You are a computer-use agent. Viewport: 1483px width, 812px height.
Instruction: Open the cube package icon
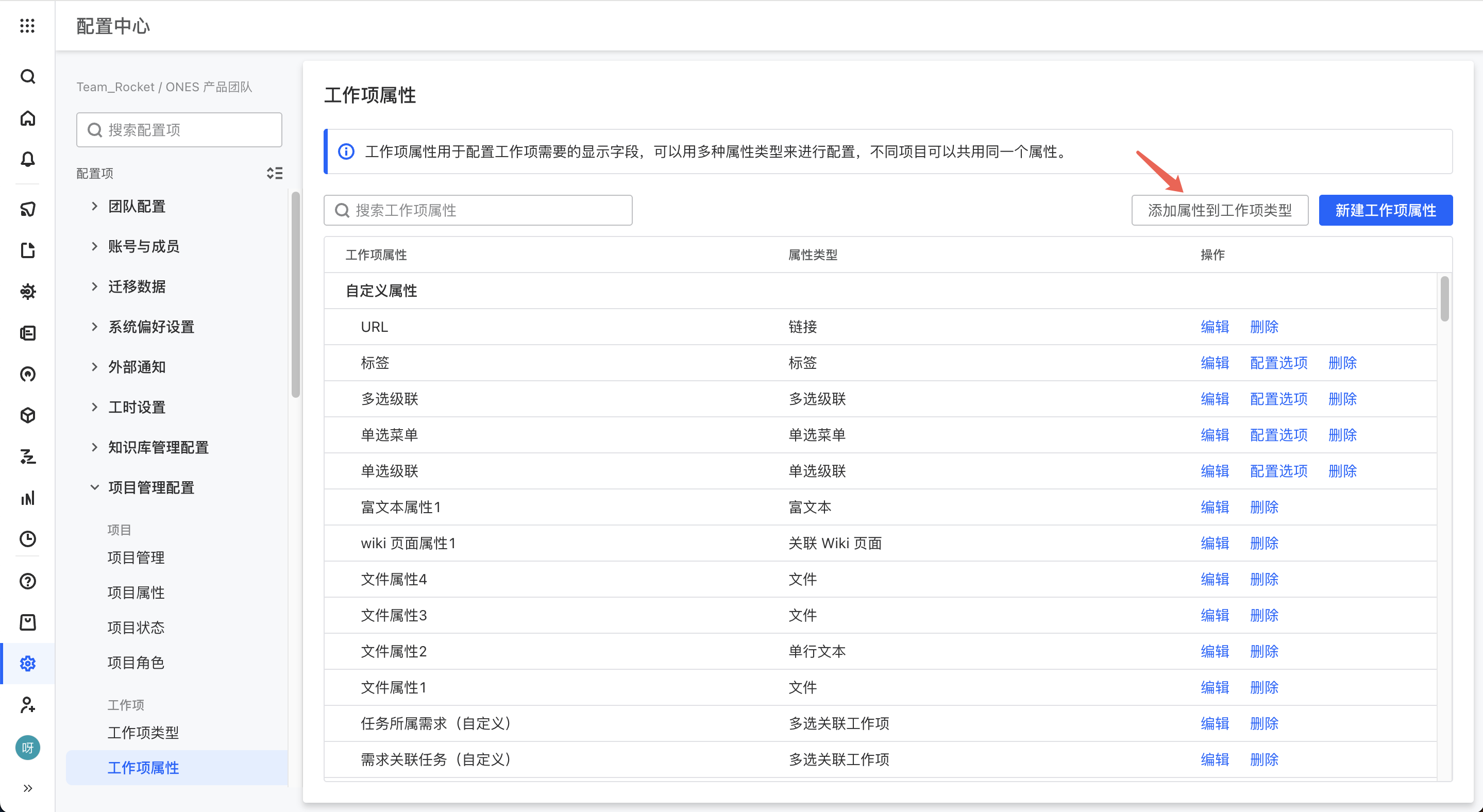pyautogui.click(x=28, y=415)
